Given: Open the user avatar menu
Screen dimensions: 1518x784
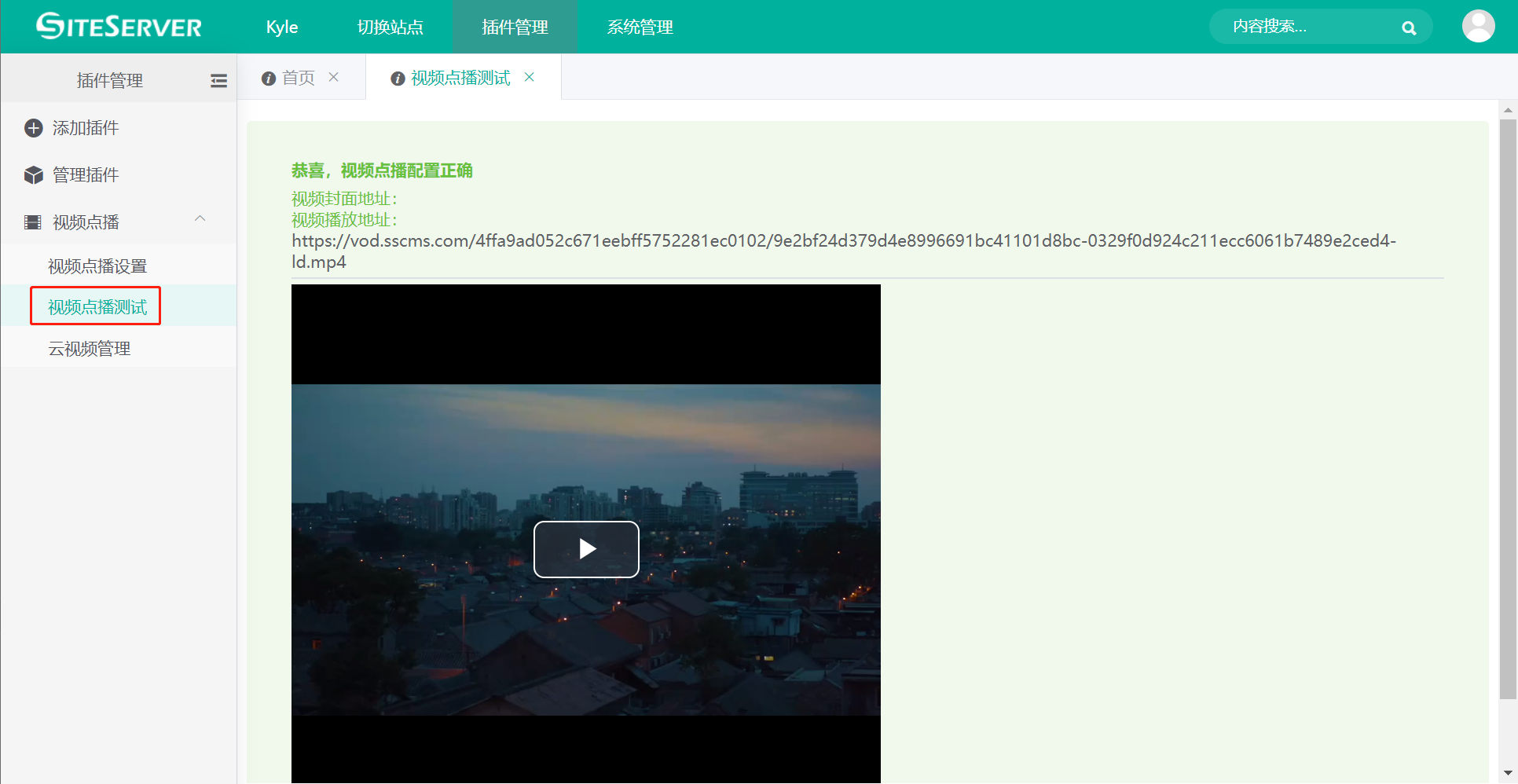Looking at the screenshot, I should [x=1478, y=27].
